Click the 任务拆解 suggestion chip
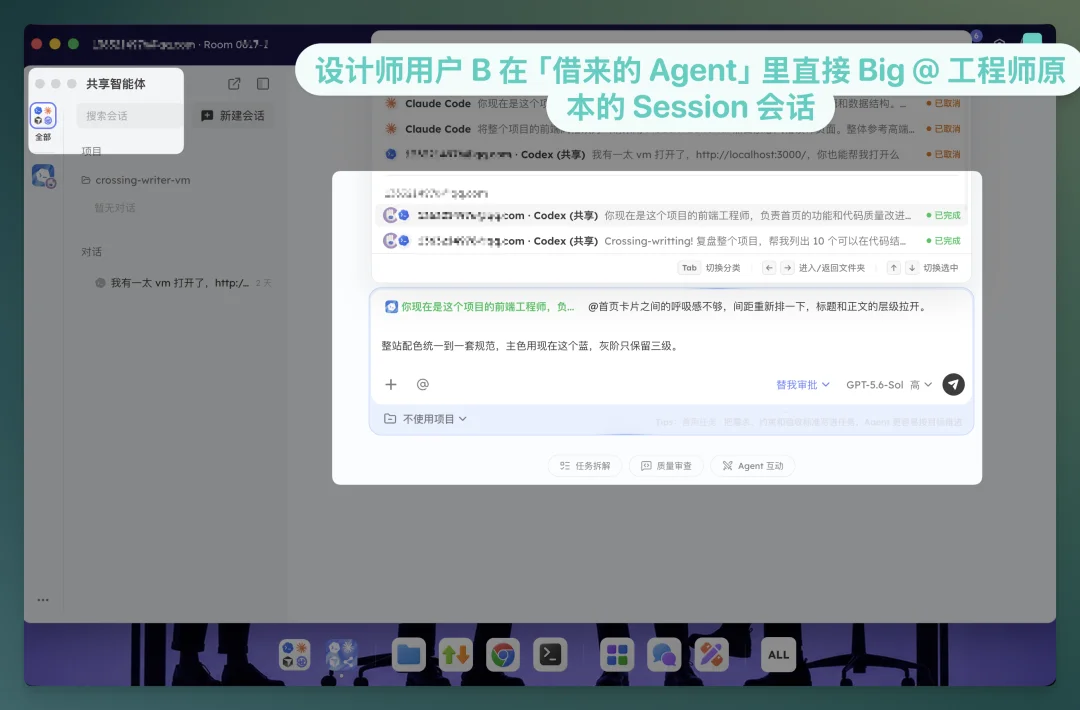This screenshot has width=1080, height=710. (x=585, y=466)
